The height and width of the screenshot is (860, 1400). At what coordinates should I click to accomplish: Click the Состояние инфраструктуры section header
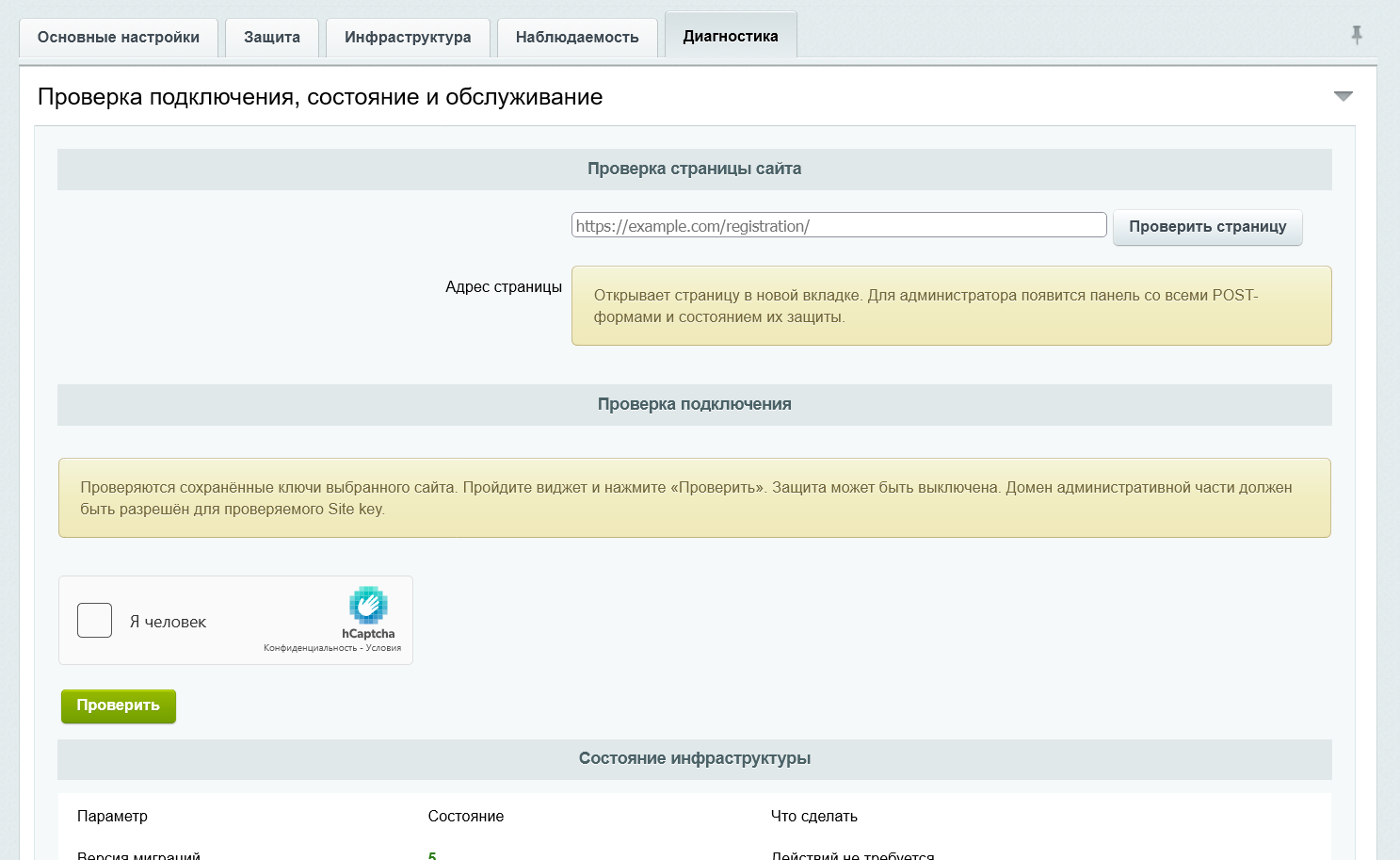(695, 759)
